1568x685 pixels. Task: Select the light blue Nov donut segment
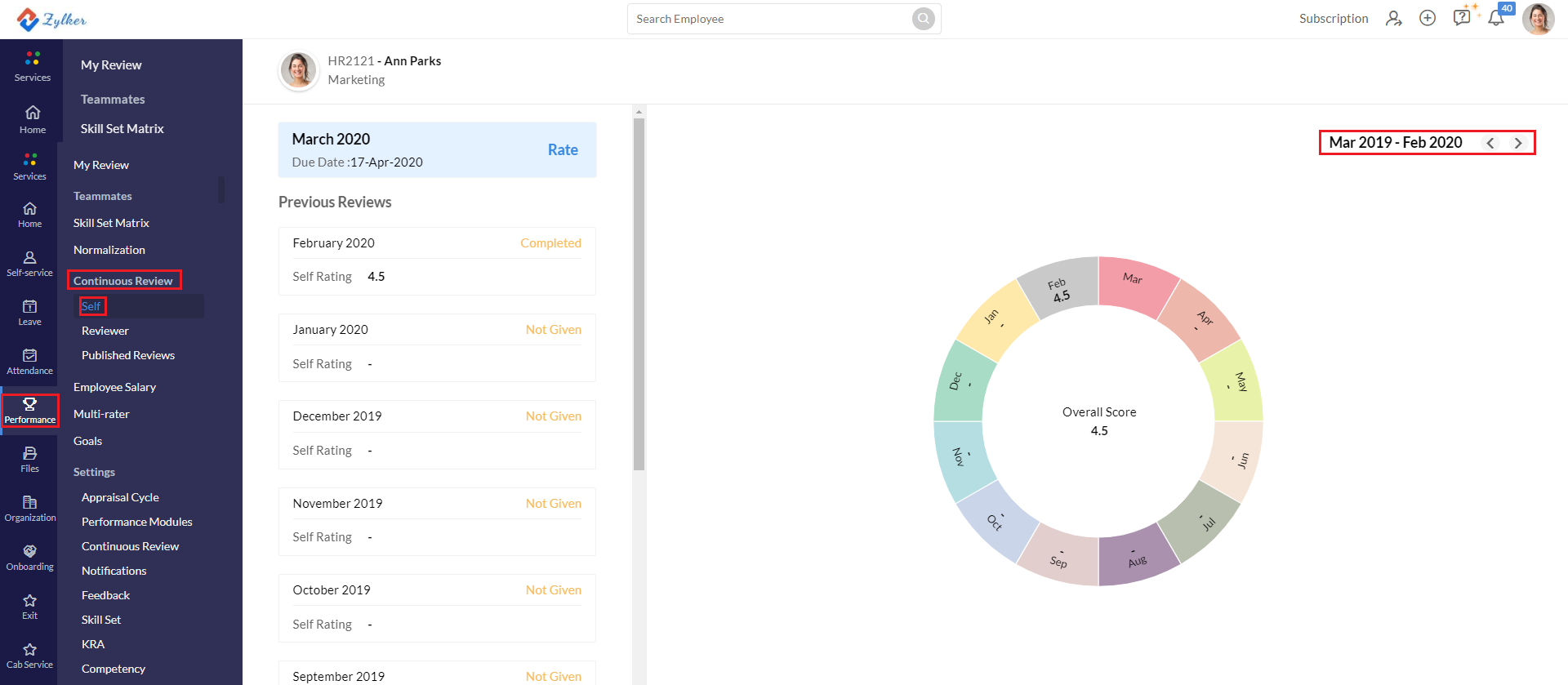964,460
